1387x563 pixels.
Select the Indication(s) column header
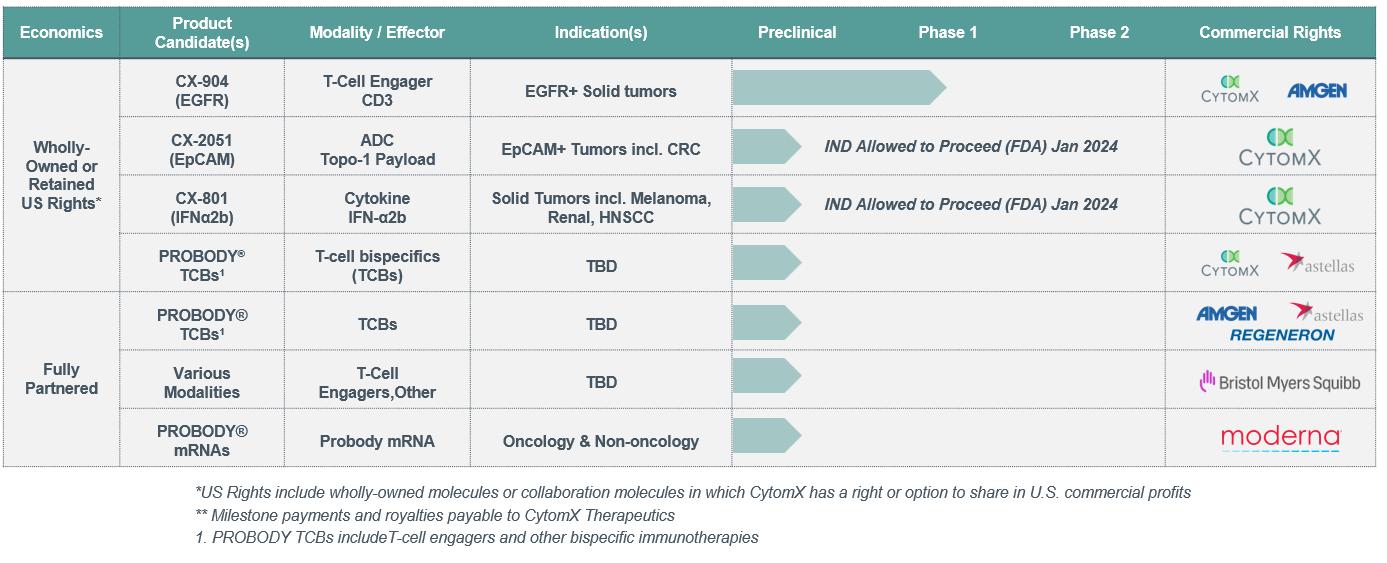[x=600, y=32]
